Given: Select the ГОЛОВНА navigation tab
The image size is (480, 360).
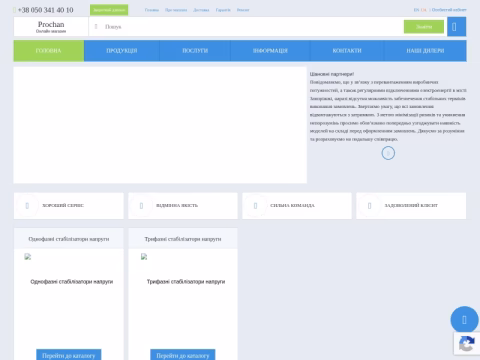Looking at the screenshot, I should [x=49, y=51].
